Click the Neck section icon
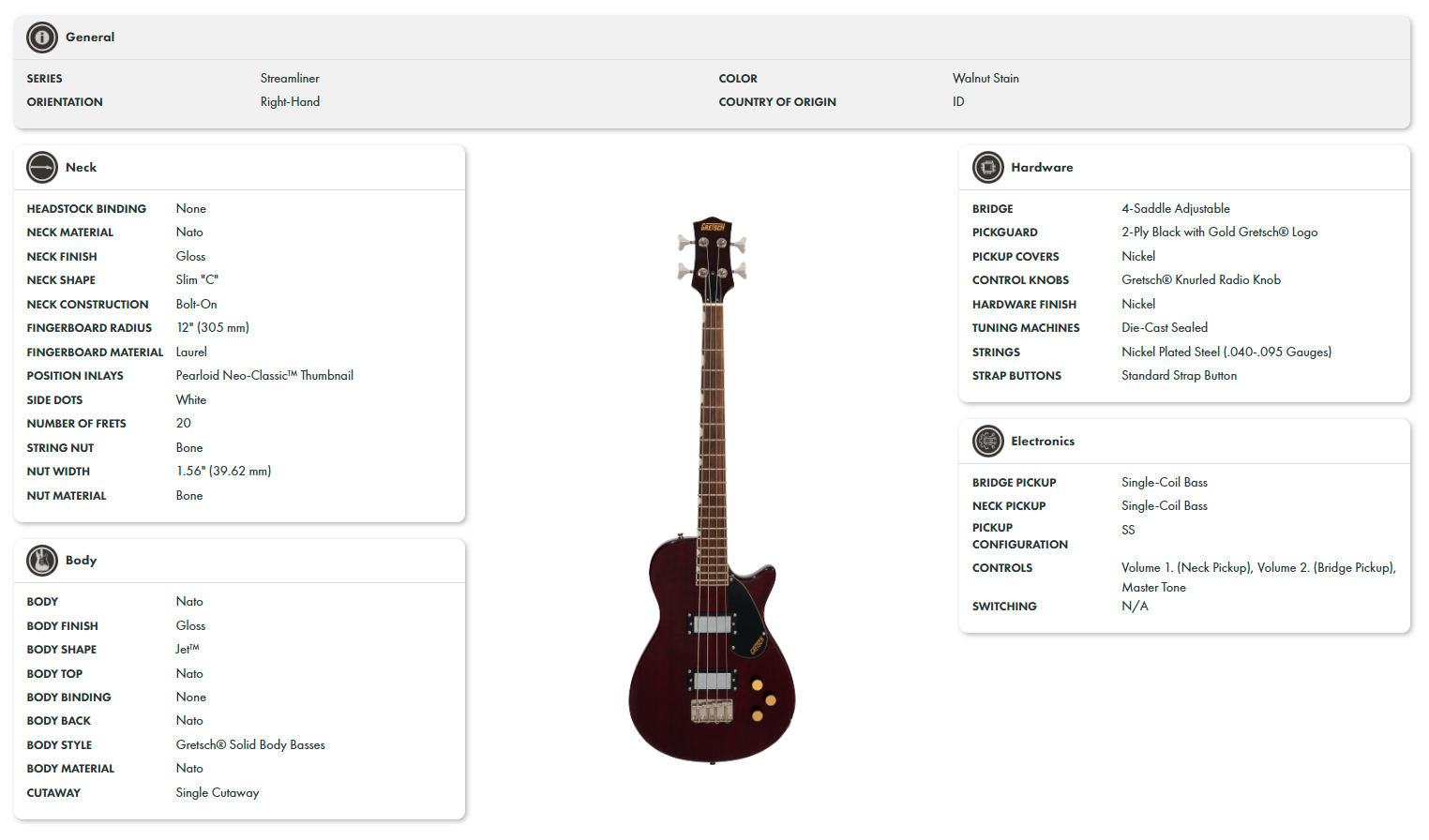The width and height of the screenshot is (1429, 840). (x=42, y=168)
